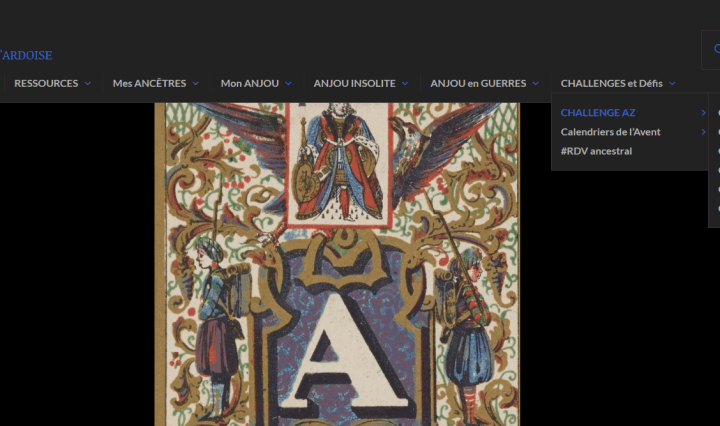Click the ARDOISE site title link

click(x=27, y=55)
